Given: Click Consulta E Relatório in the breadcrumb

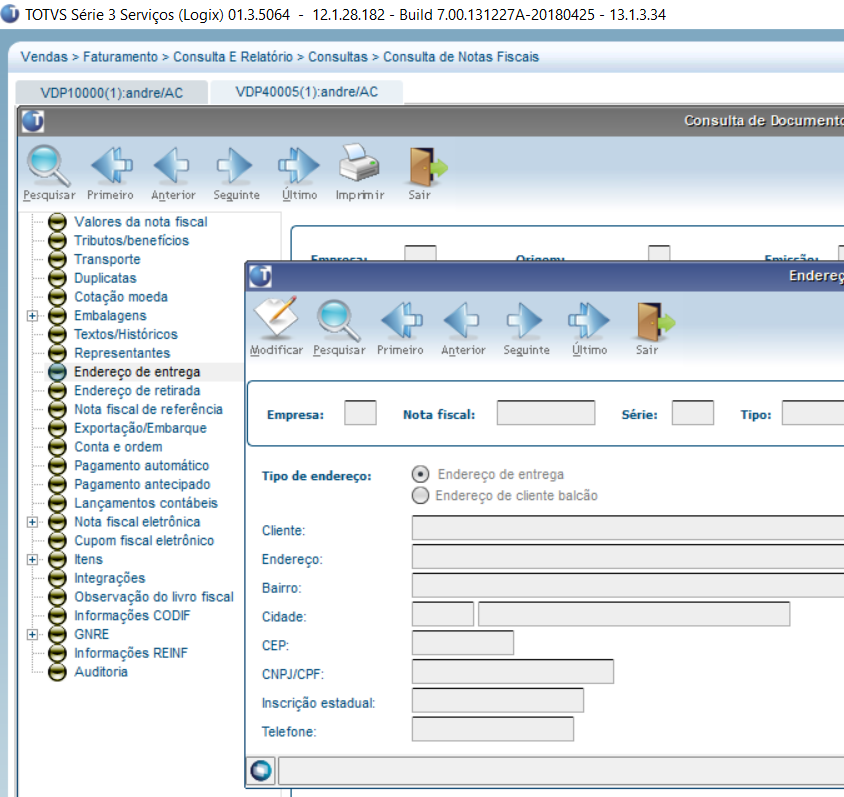Looking at the screenshot, I should (233, 57).
